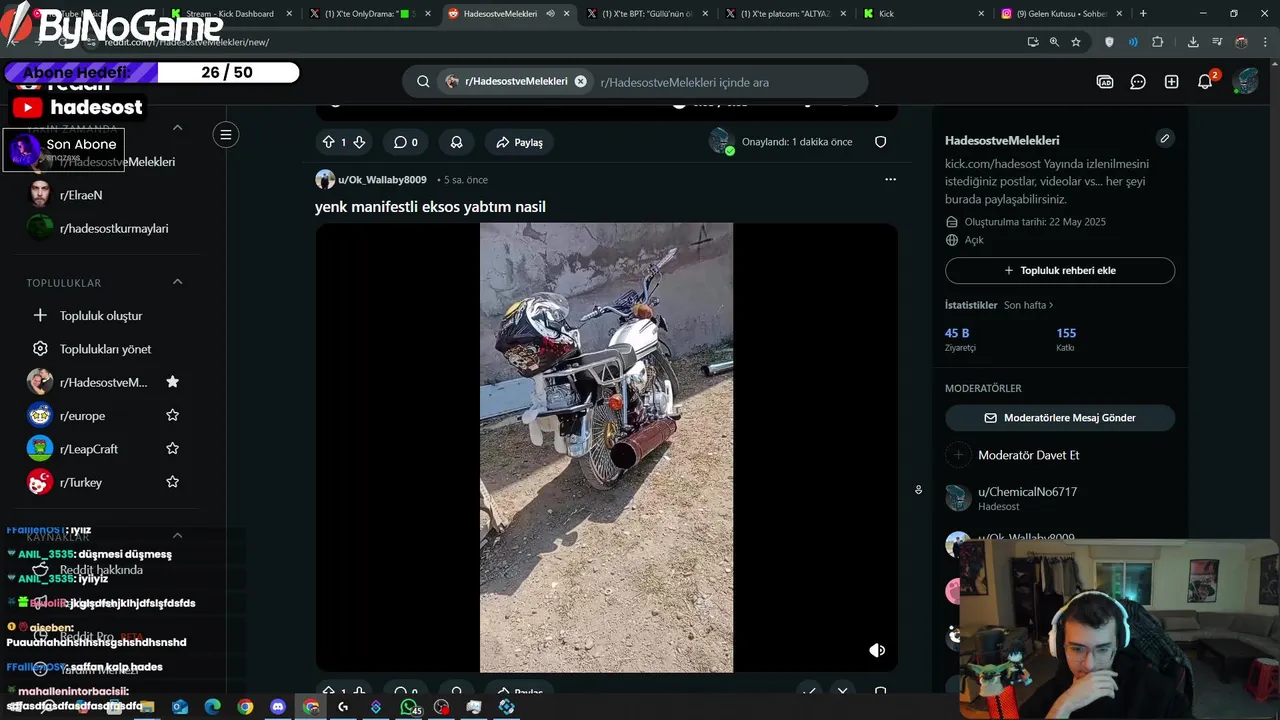Collapse the TOPLULUKLAR section
This screenshot has height=720, width=1280.
point(177,282)
